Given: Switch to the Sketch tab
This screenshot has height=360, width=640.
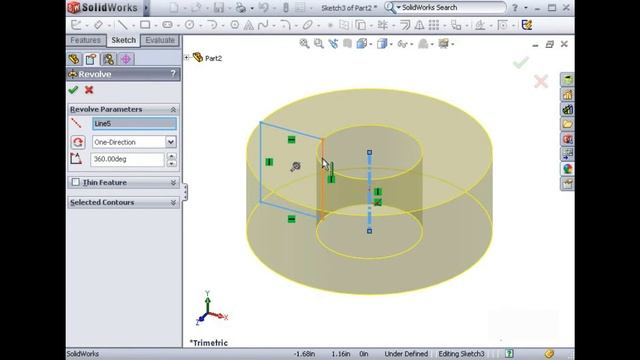Looking at the screenshot, I should (x=123, y=40).
